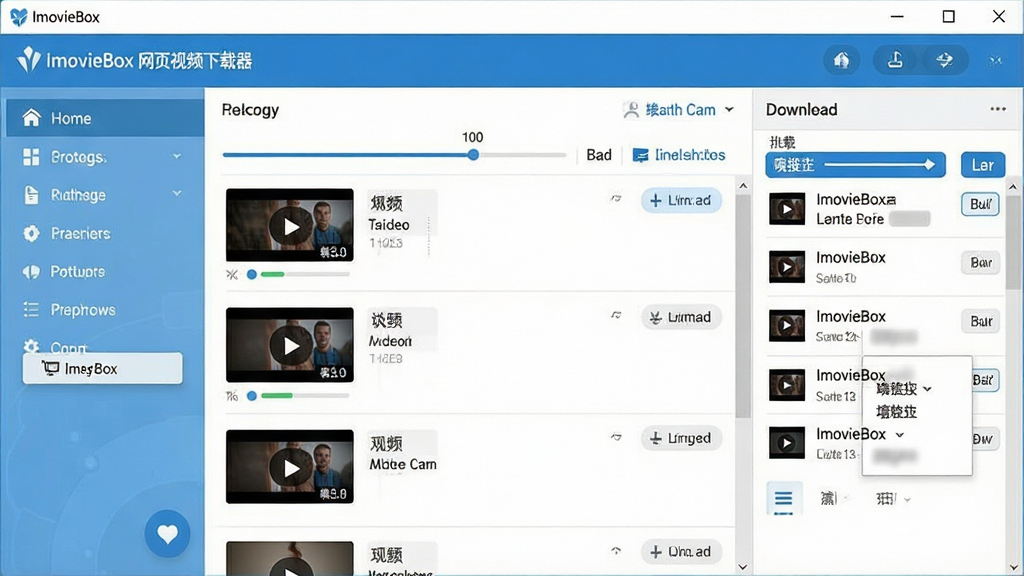The height and width of the screenshot is (576, 1024).
Task: Click the Ler button in the Download panel
Action: coord(983,165)
